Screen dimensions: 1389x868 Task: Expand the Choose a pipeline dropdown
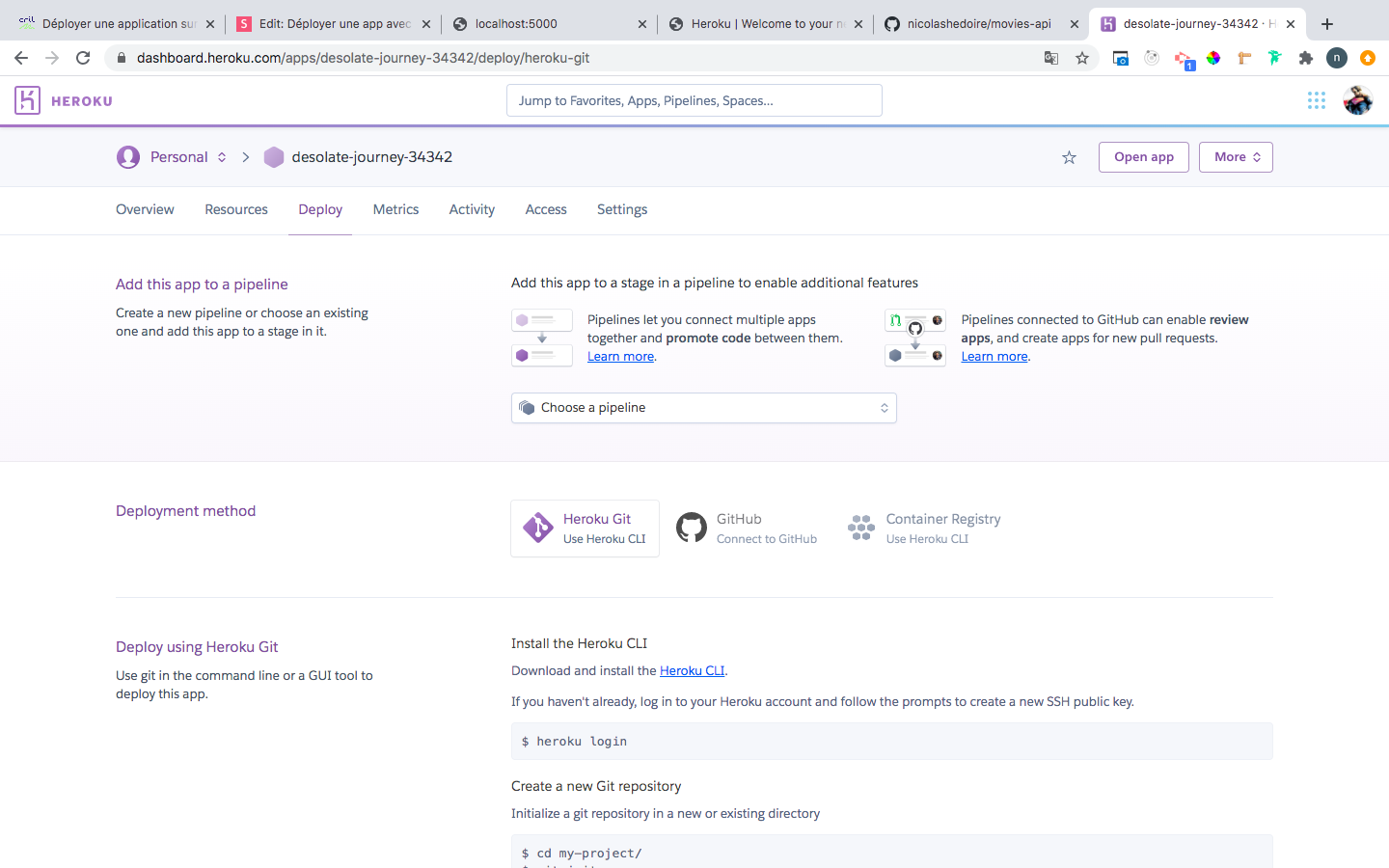pyautogui.click(x=704, y=408)
